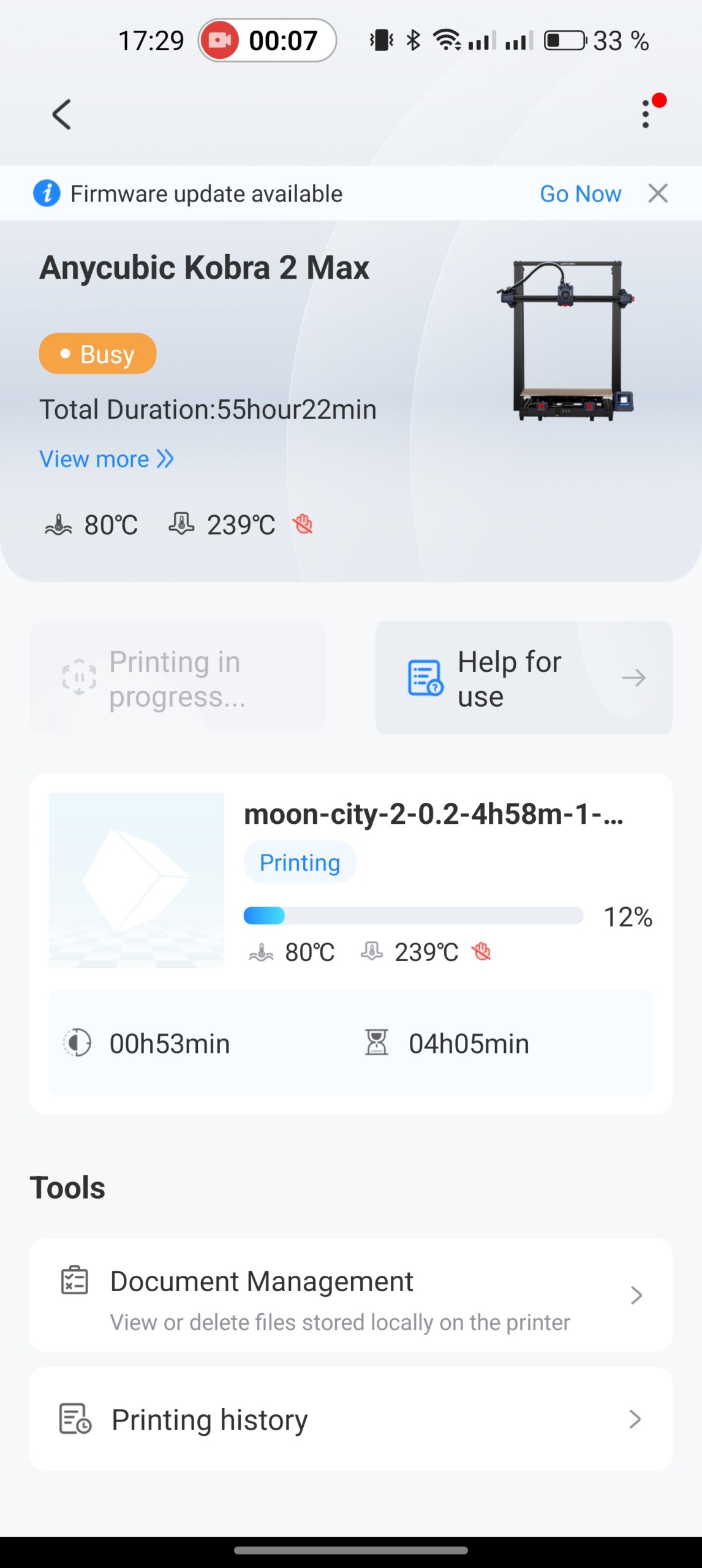Tap the red fan-off icon near 239°C in header
Screen dimensions: 702x1568
click(x=303, y=524)
